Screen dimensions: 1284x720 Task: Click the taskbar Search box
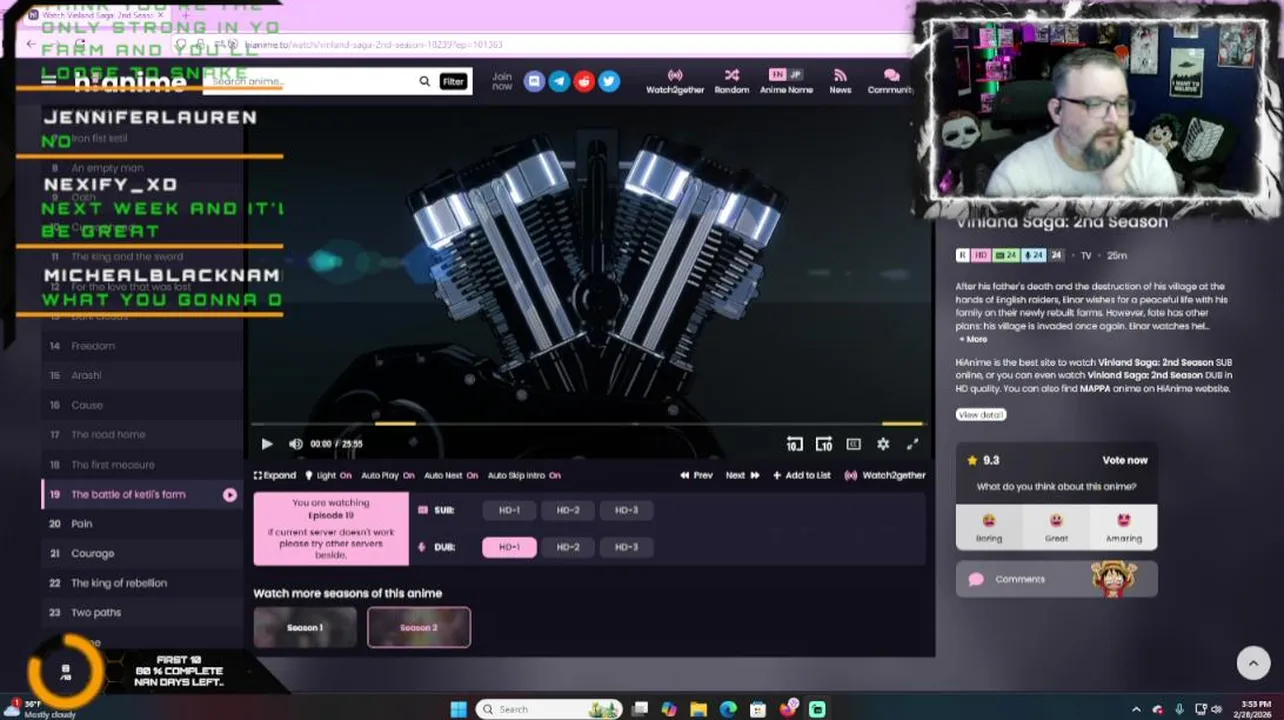tap(549, 709)
